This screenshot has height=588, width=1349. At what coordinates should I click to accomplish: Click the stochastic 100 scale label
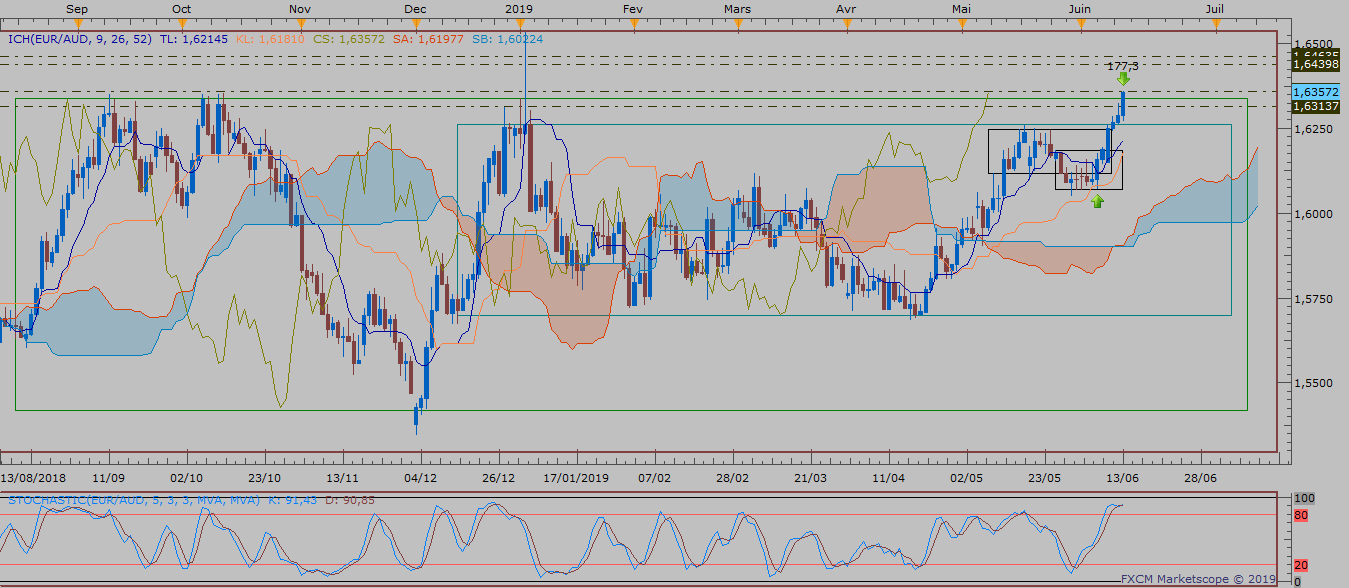pos(1304,497)
